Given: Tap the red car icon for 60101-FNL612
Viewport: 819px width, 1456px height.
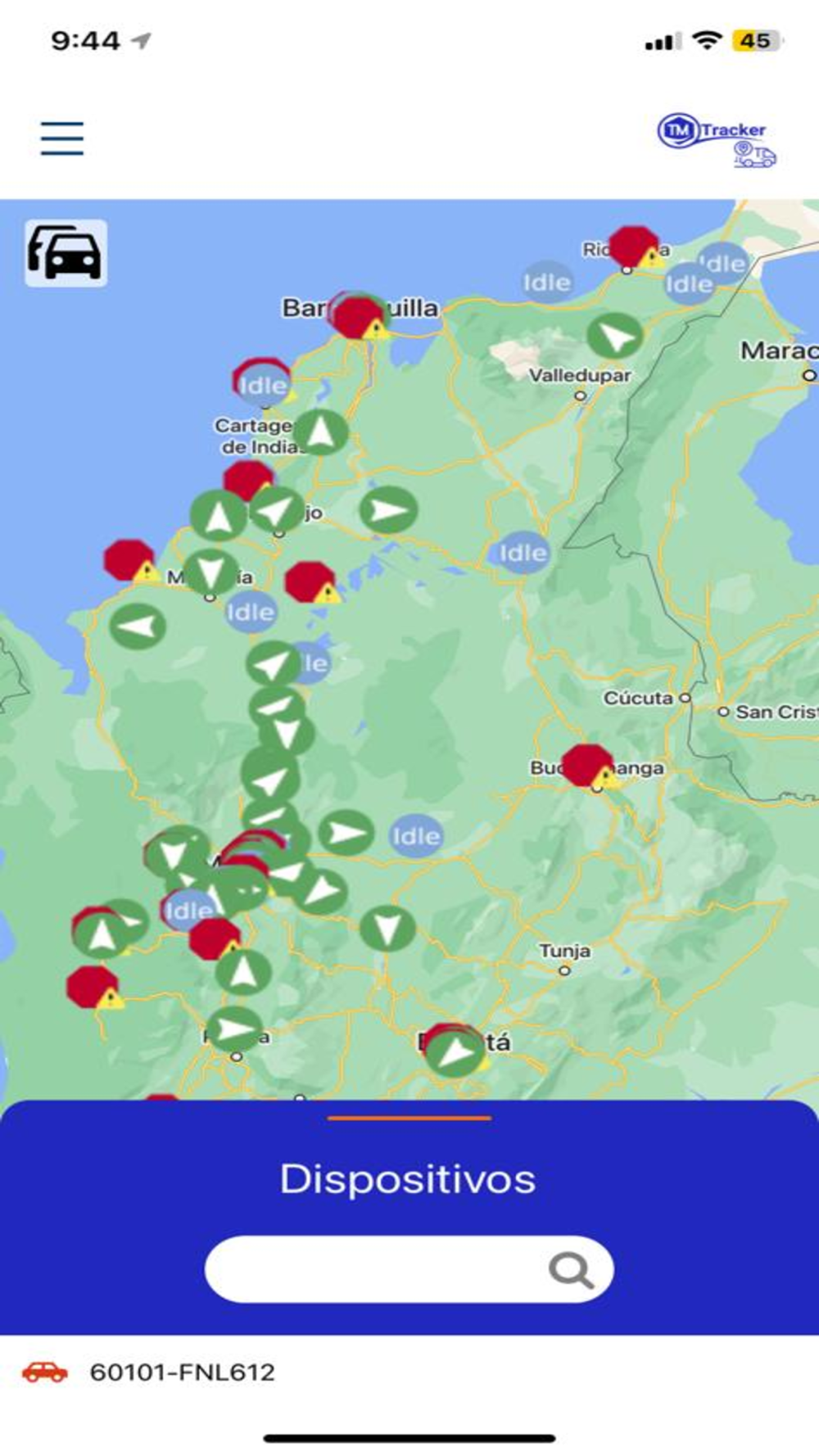Looking at the screenshot, I should coord(45,1372).
